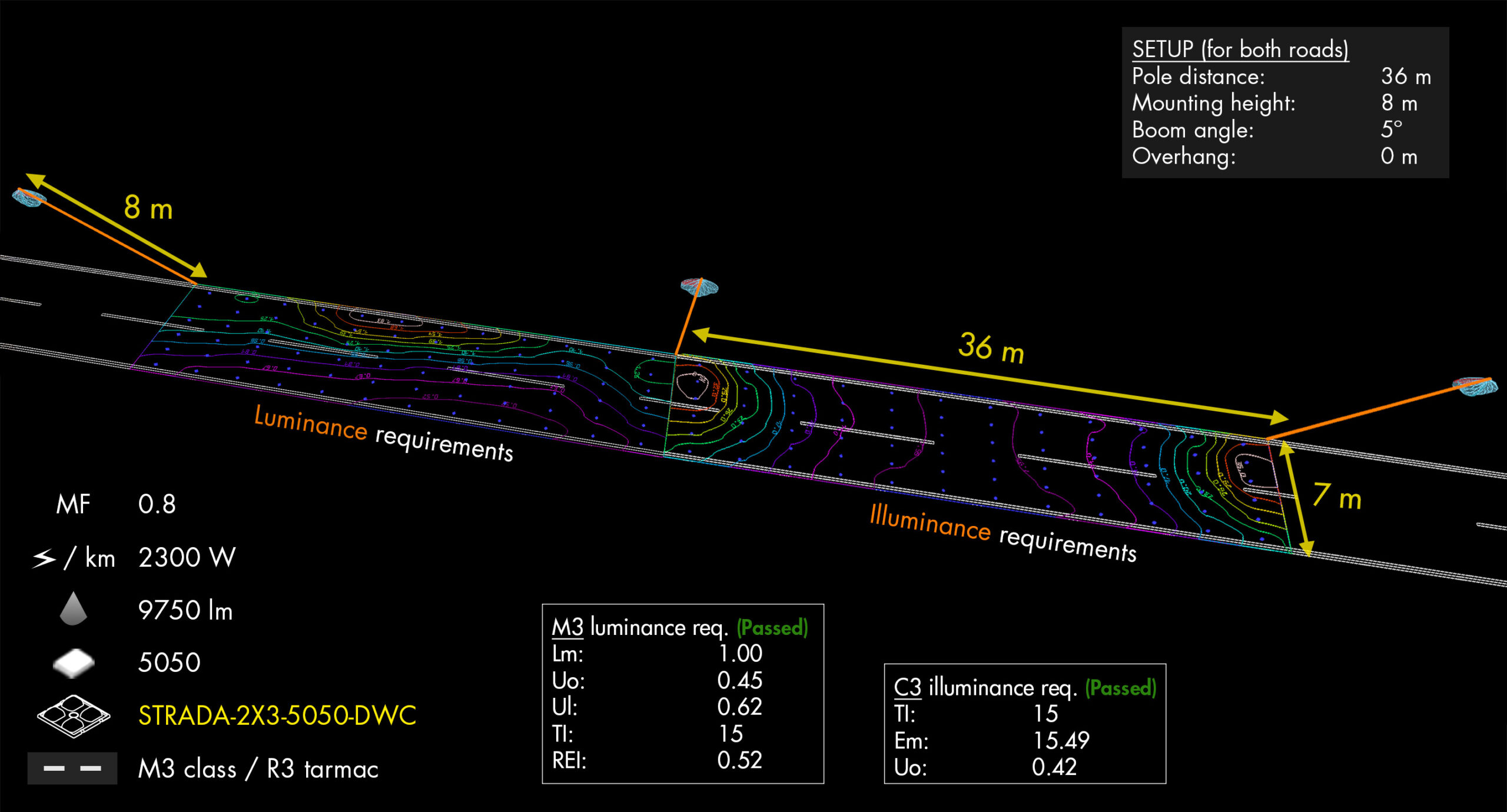Click the luminous flux cone icon

73,609
